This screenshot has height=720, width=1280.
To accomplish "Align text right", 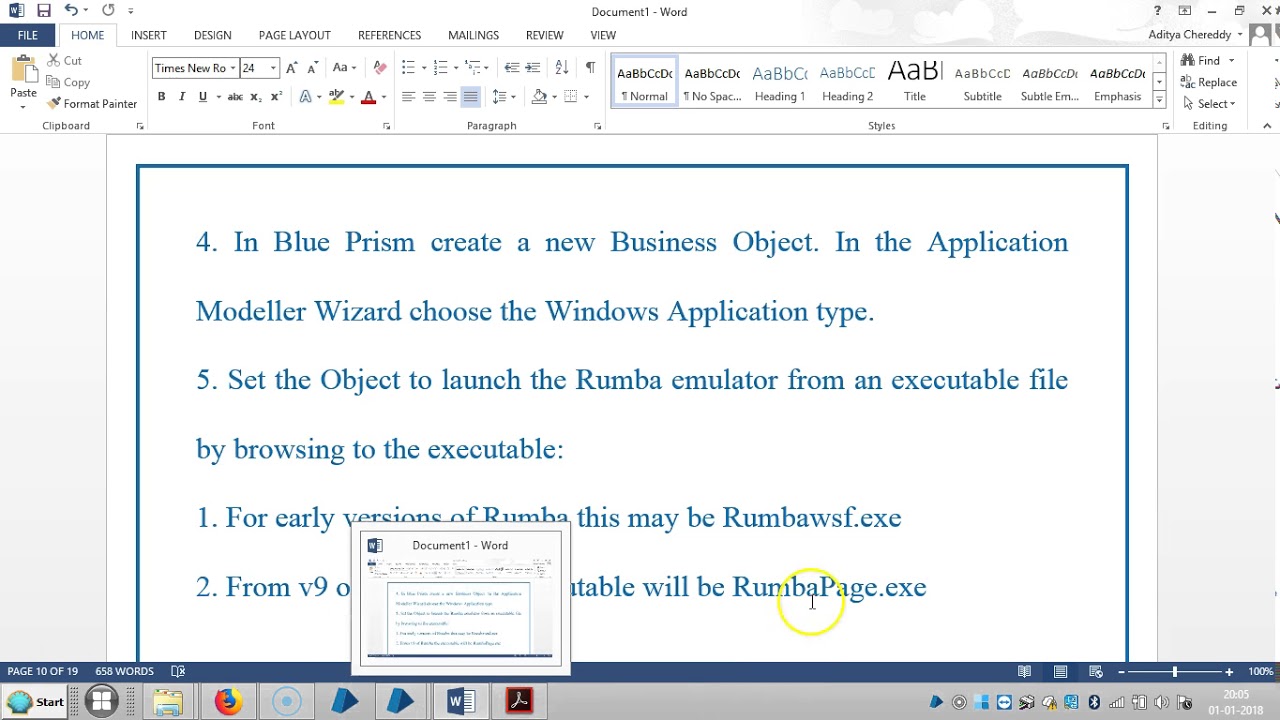I will pyautogui.click(x=450, y=97).
